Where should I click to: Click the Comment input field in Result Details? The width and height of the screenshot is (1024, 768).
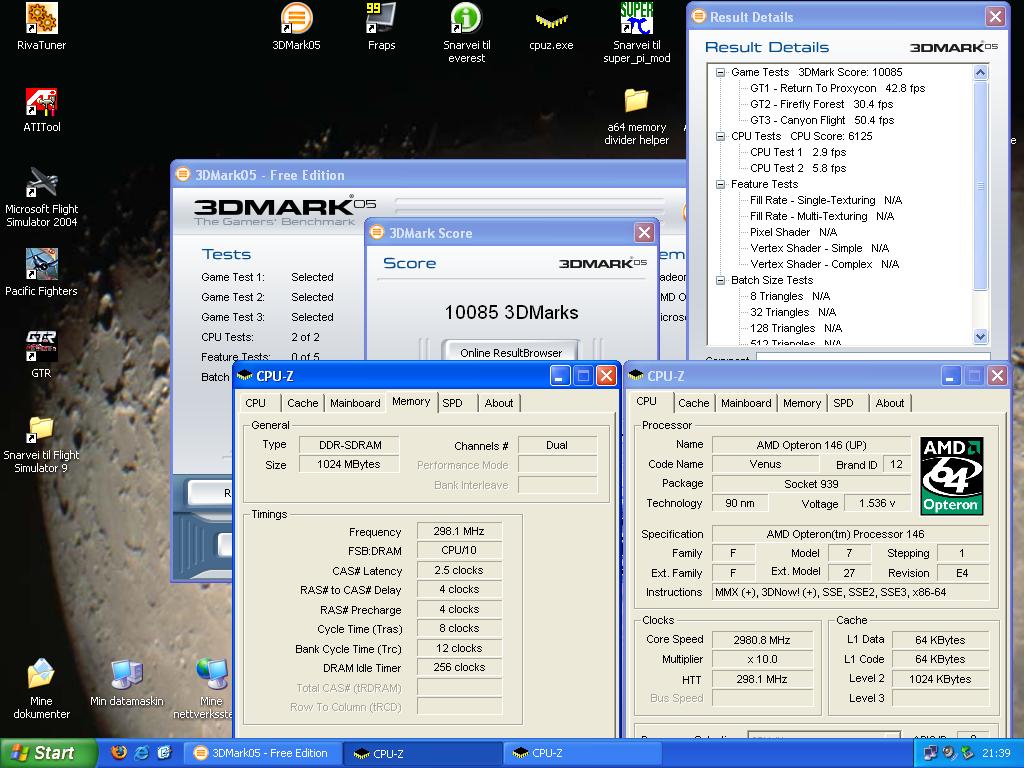(872, 358)
